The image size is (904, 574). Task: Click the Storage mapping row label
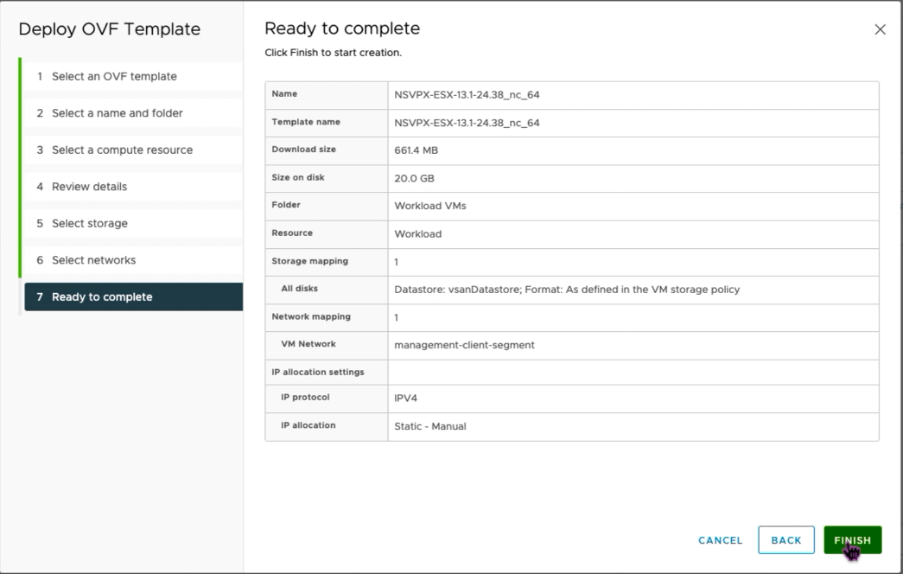pos(310,261)
